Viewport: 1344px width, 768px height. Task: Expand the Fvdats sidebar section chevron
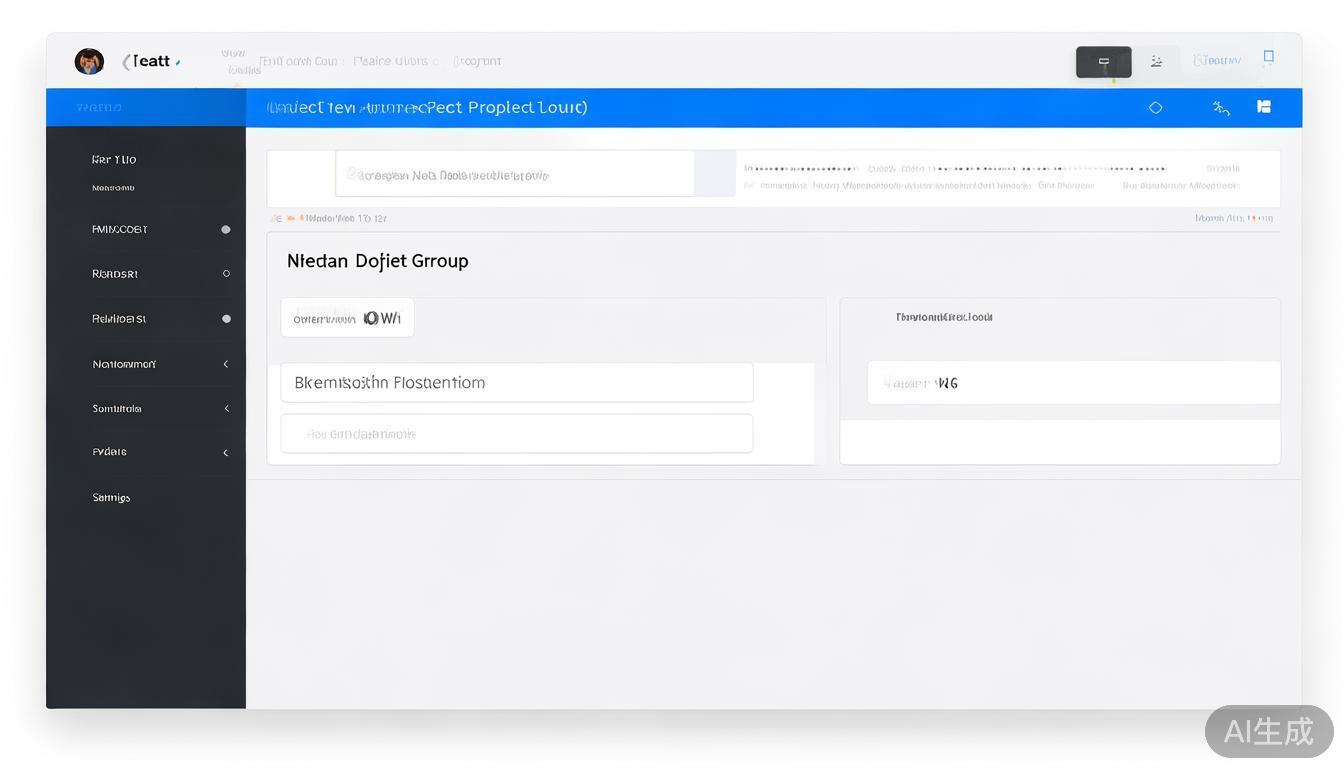coord(226,452)
